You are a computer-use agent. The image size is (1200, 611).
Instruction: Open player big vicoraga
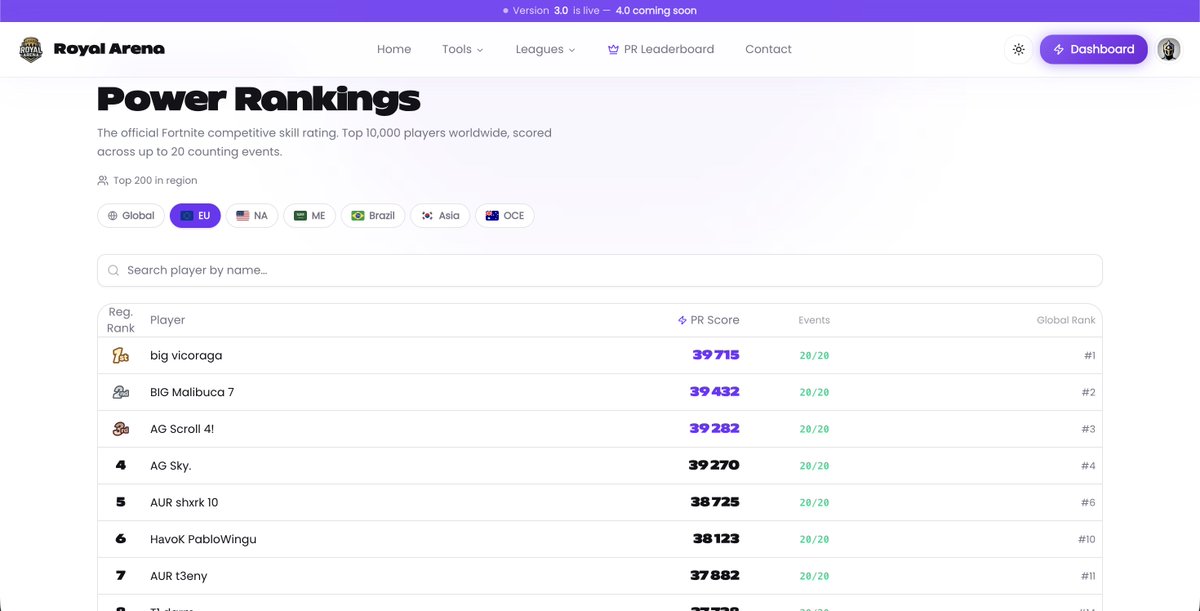tap(186, 356)
